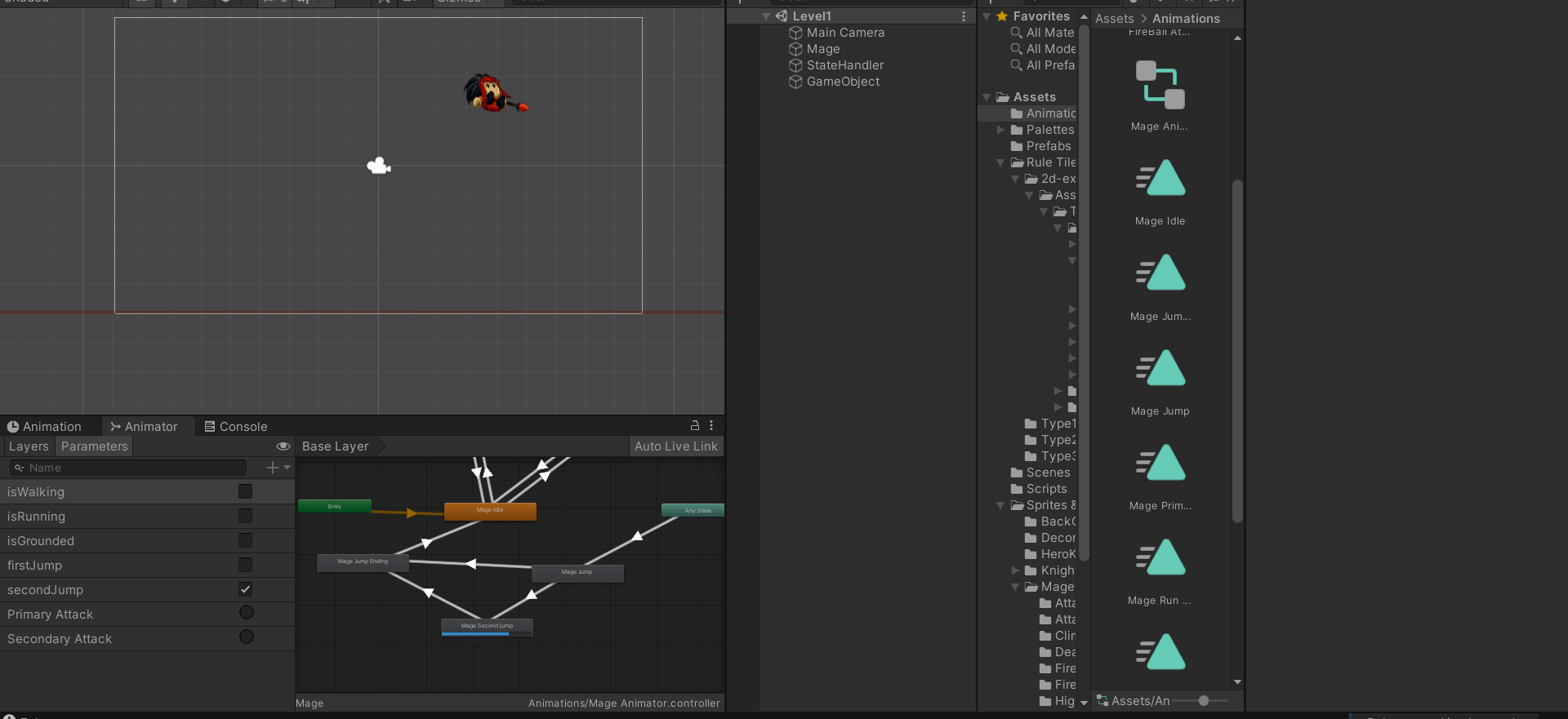Click the Level1 scene Unity icon
The image size is (1568, 719).
782,16
